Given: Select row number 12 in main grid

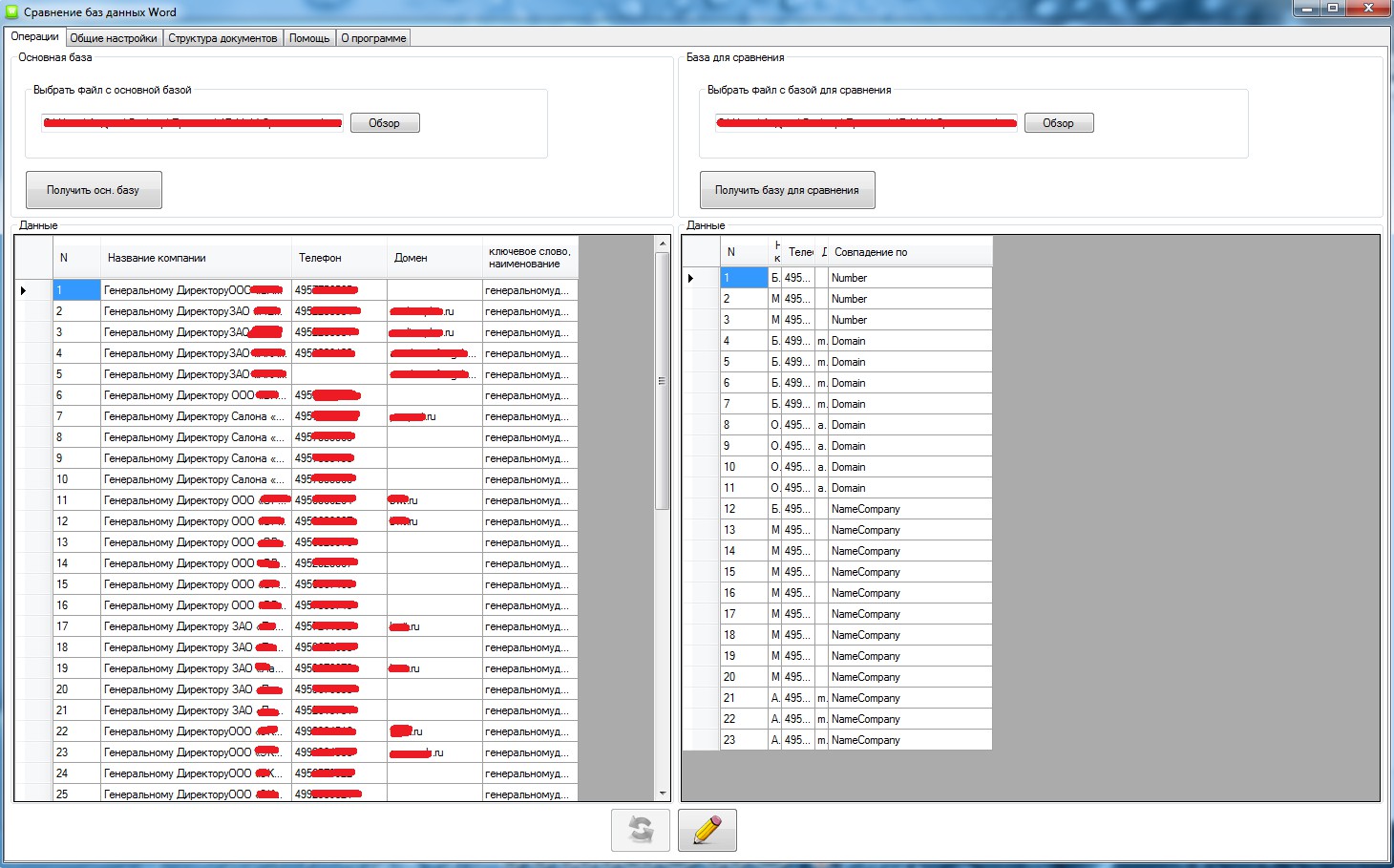Looking at the screenshot, I should click(76, 521).
